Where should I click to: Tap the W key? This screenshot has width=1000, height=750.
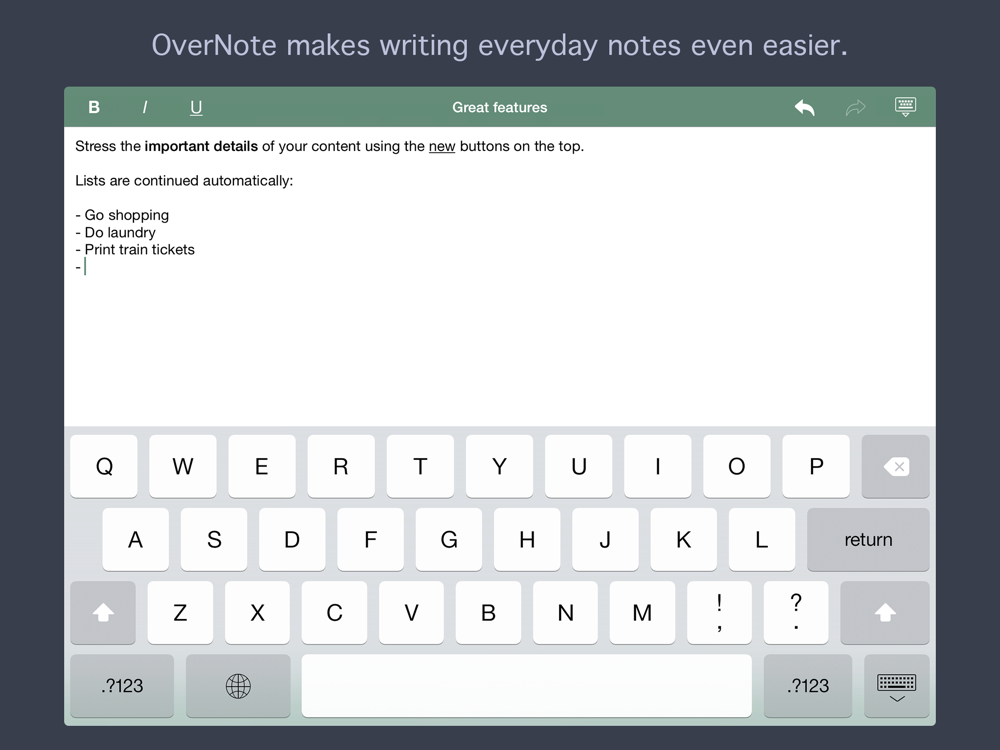pyautogui.click(x=183, y=466)
